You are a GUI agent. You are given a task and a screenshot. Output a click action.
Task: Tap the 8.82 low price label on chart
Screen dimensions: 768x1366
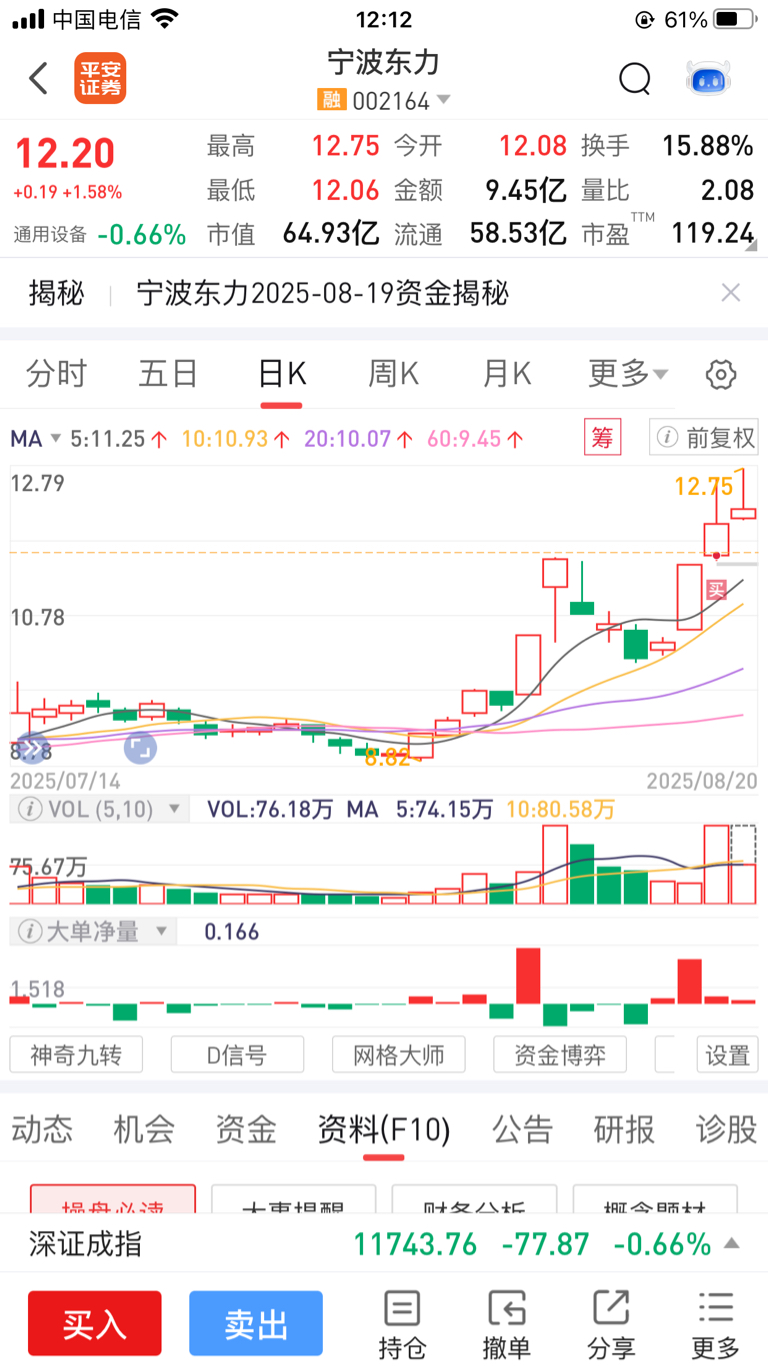388,757
